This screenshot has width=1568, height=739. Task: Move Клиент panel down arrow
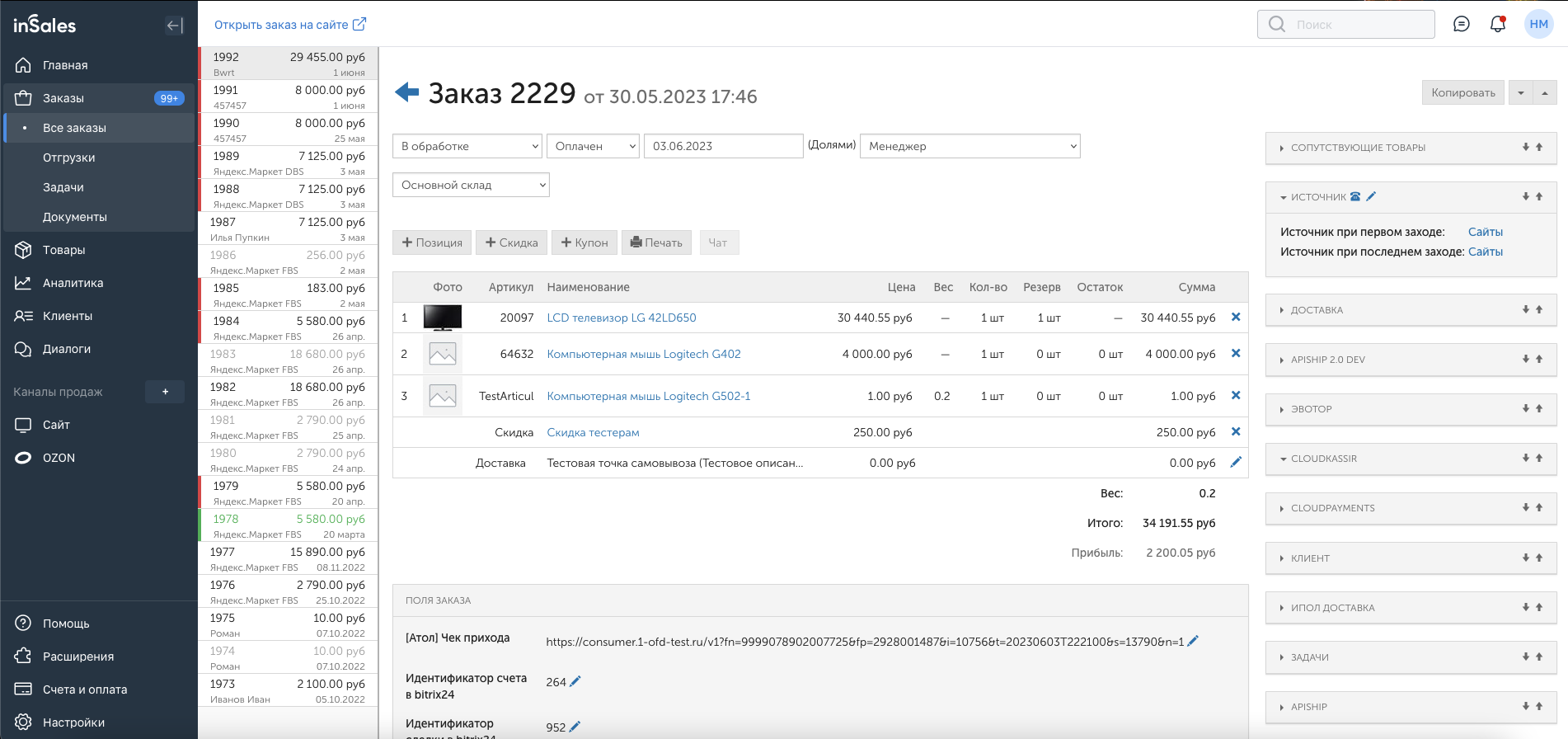pyautogui.click(x=1526, y=558)
